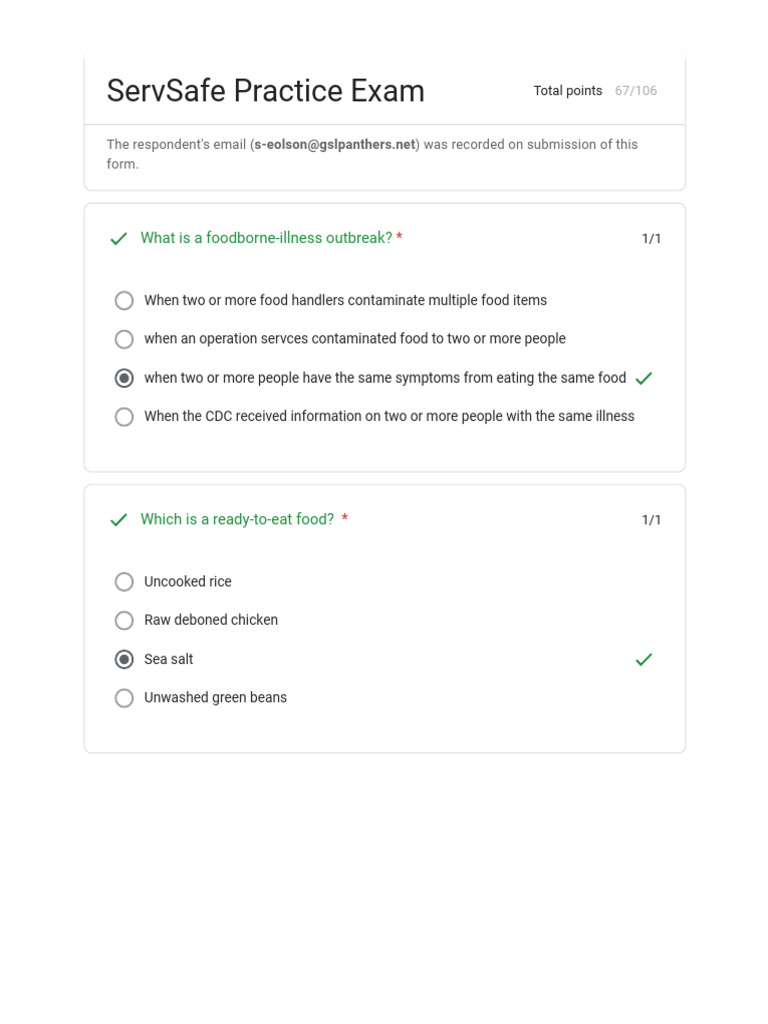
Task: Click the 1/1 score for ready-to-eat question
Action: (x=651, y=520)
